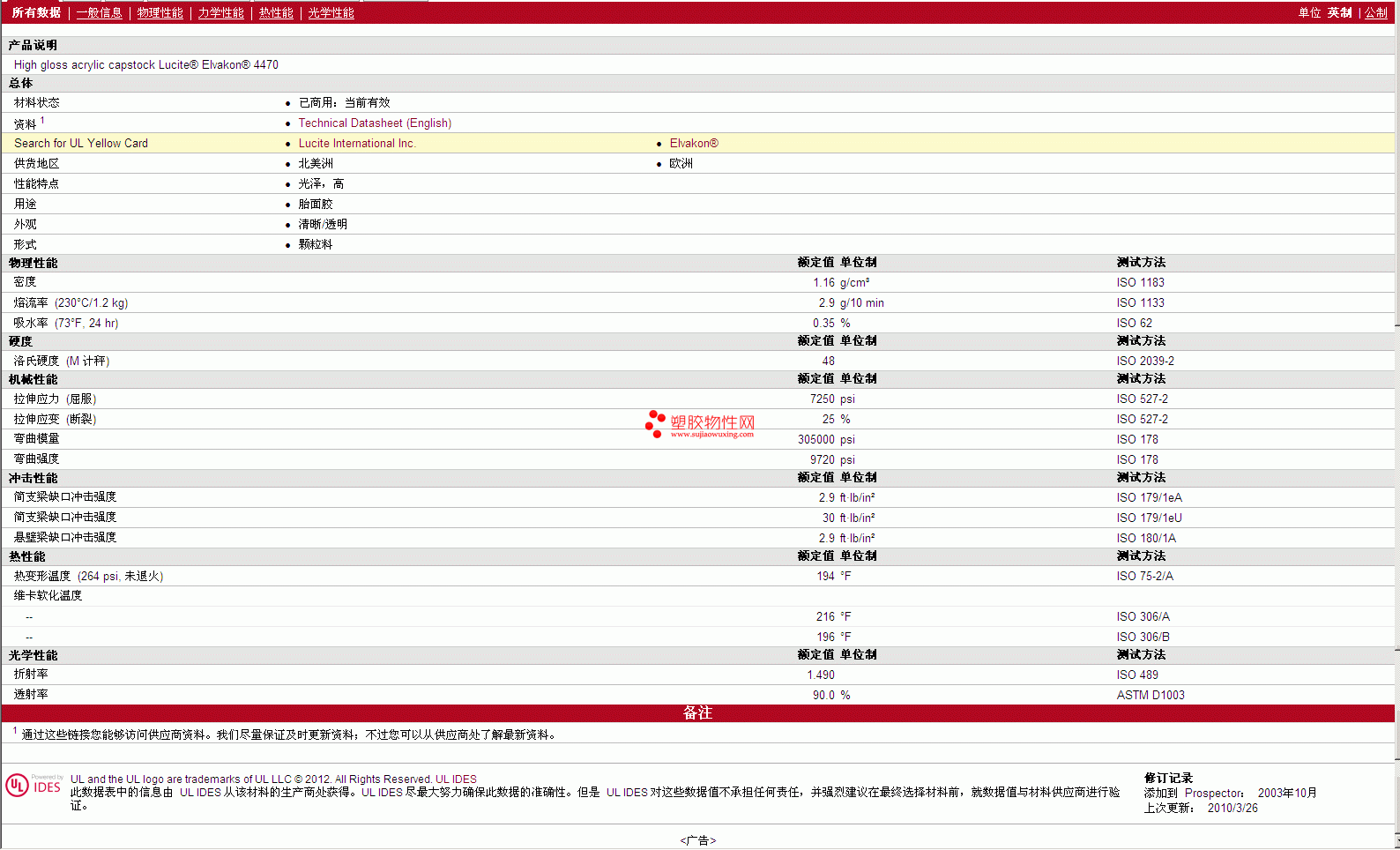Click the Rockwell hardness value 48
Screen dimensions: 1400x850
tap(829, 362)
